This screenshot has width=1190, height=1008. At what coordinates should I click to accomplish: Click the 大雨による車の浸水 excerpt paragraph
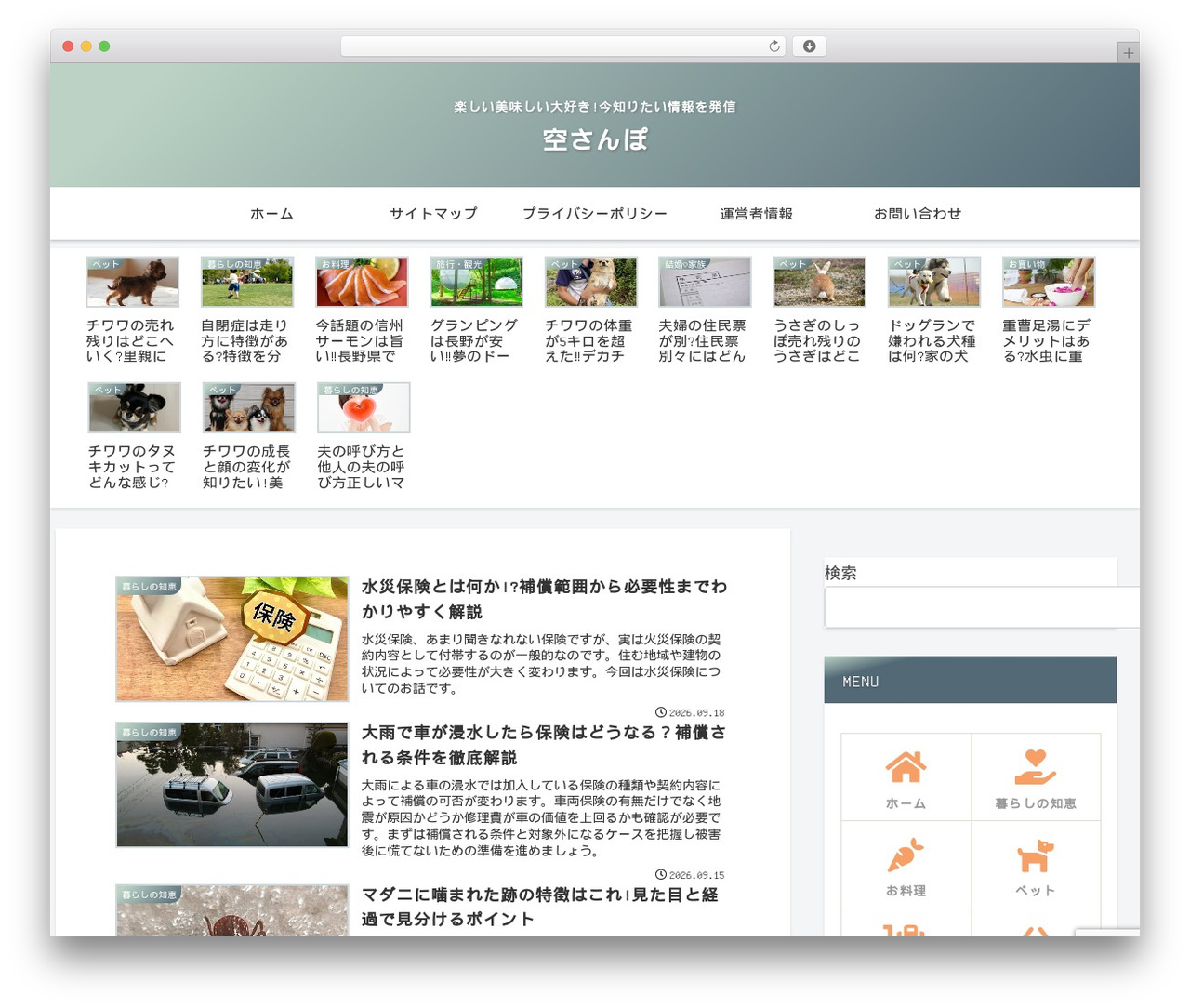541,818
